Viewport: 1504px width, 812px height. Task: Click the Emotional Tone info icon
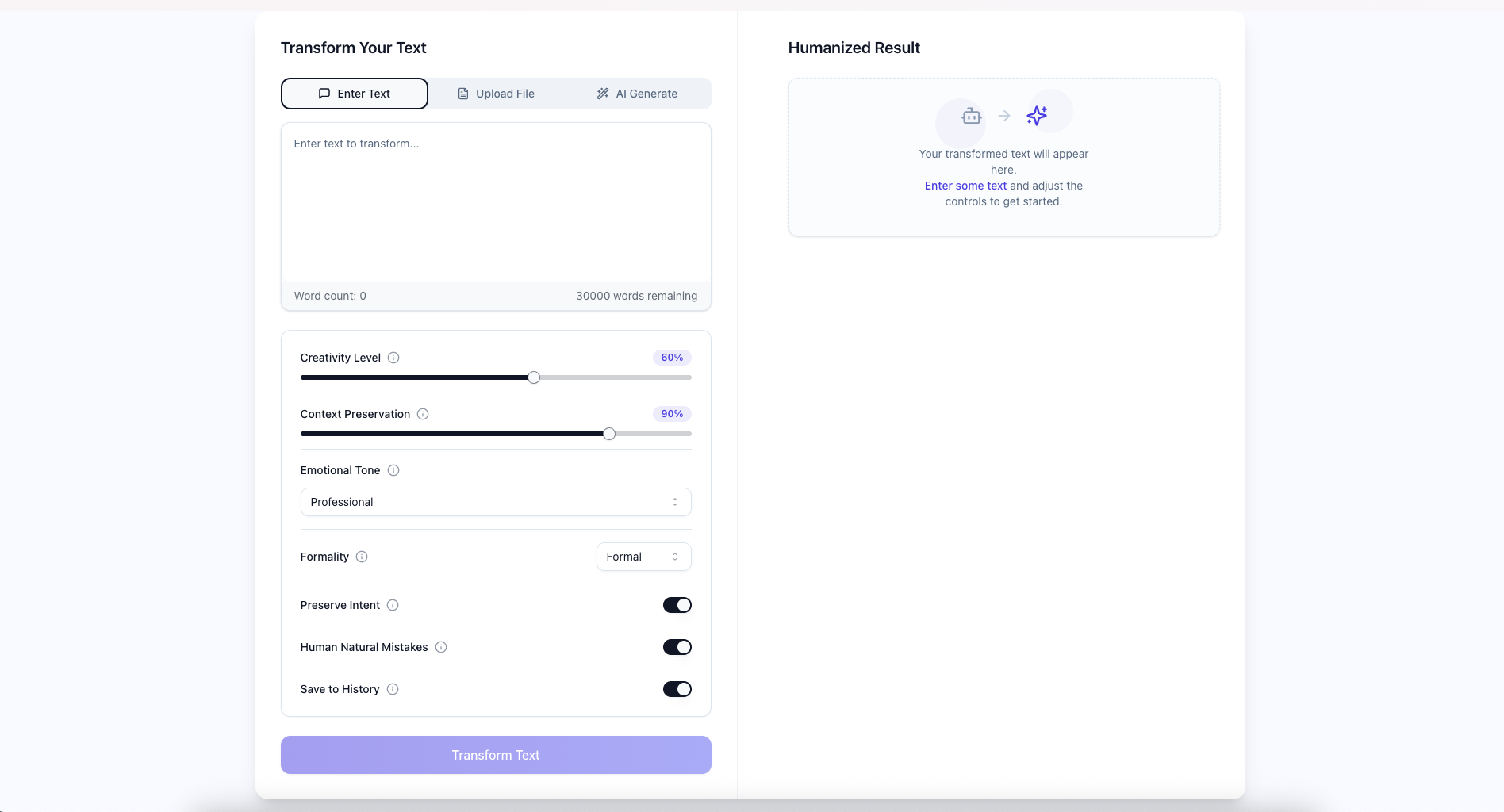tap(393, 470)
